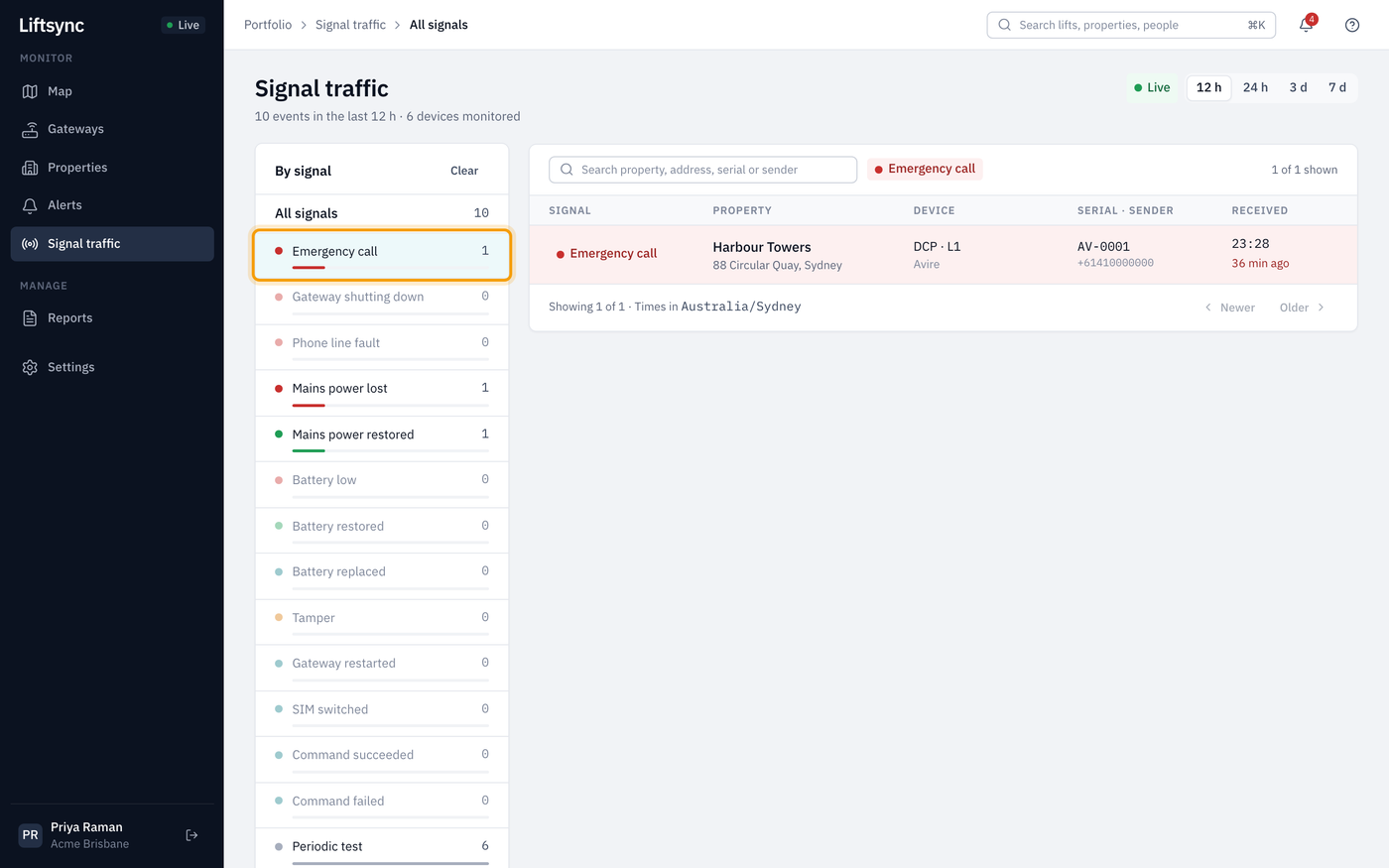Open Signal traffic in the sidebar menu

pos(112,244)
